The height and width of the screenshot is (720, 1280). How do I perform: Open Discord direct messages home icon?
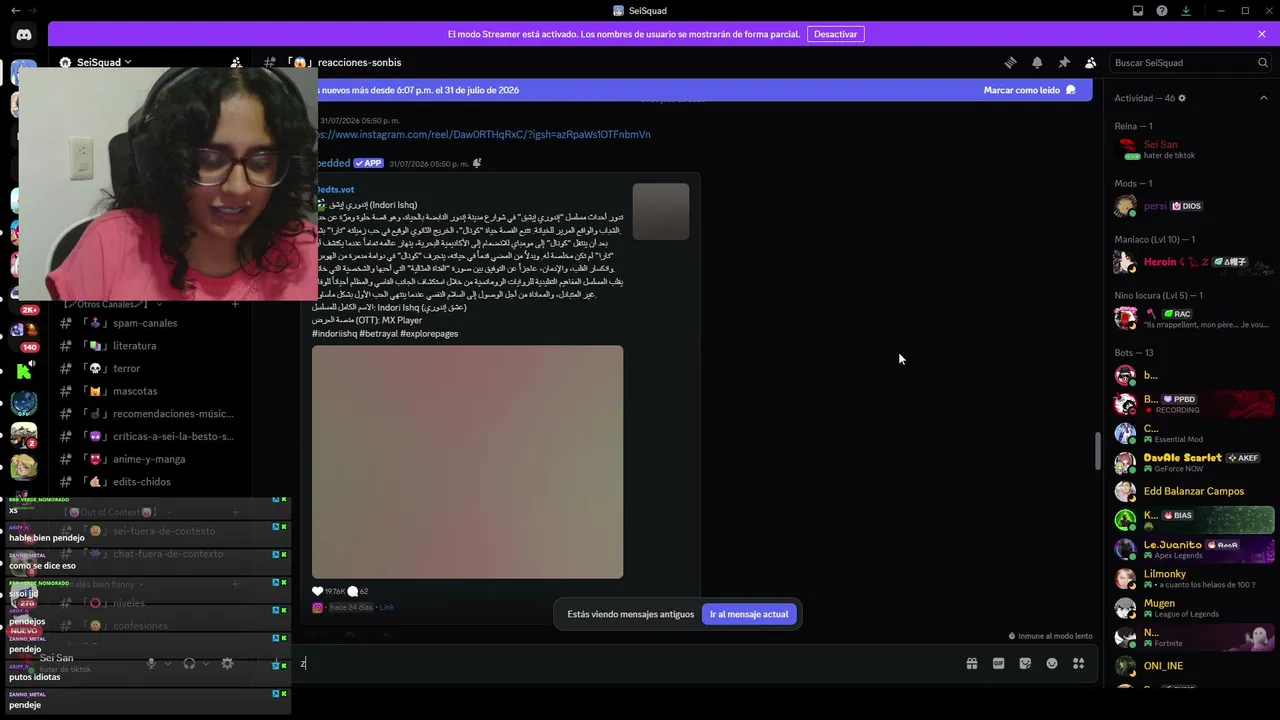(24, 35)
